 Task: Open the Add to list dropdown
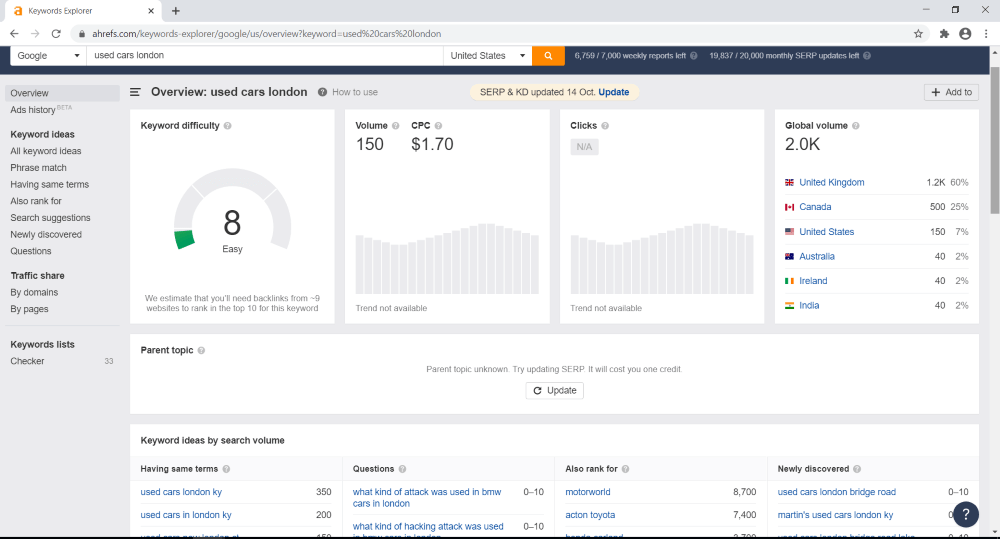pos(951,92)
